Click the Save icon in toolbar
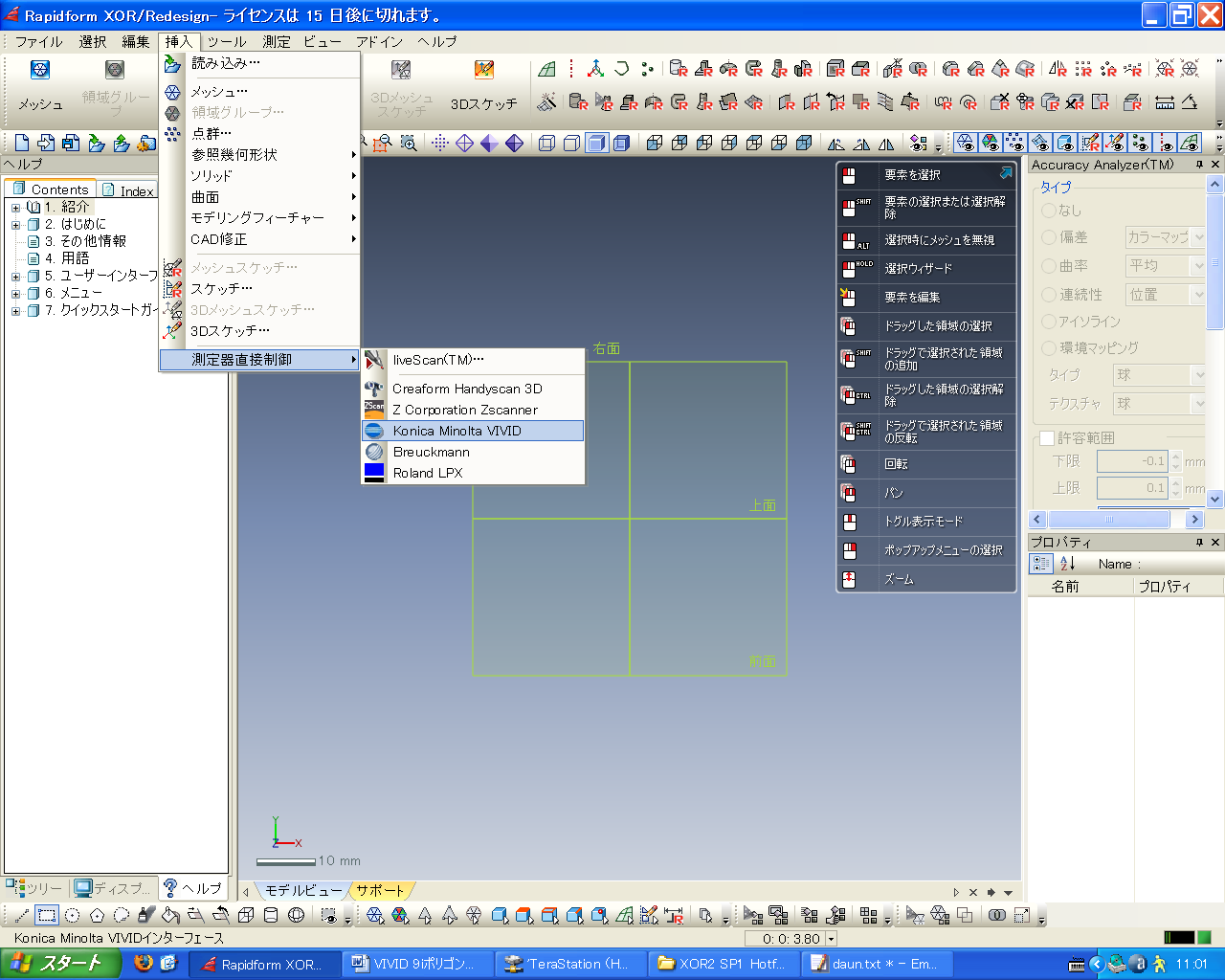The image size is (1225, 980). 71,143
